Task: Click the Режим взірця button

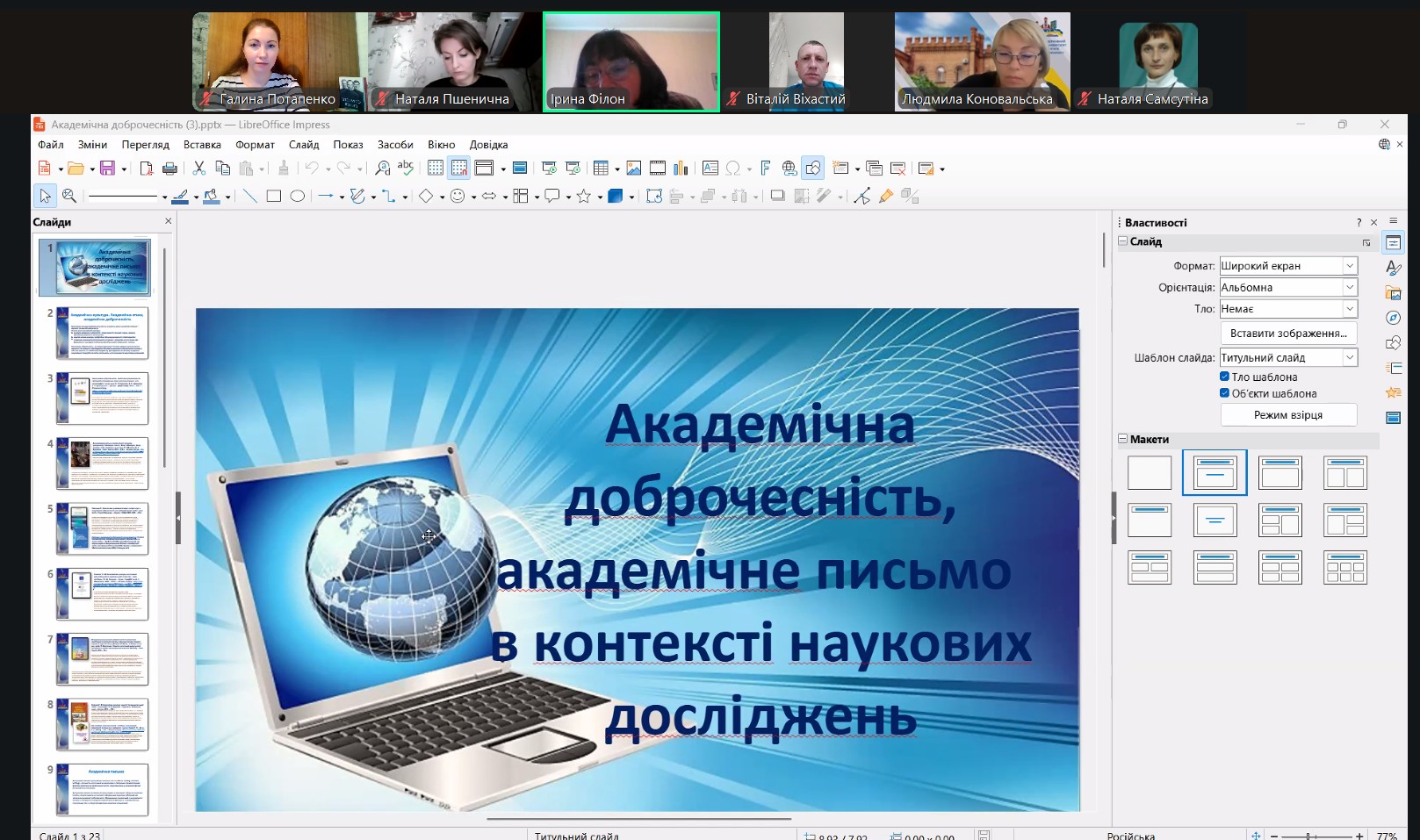Action: click(x=1287, y=415)
